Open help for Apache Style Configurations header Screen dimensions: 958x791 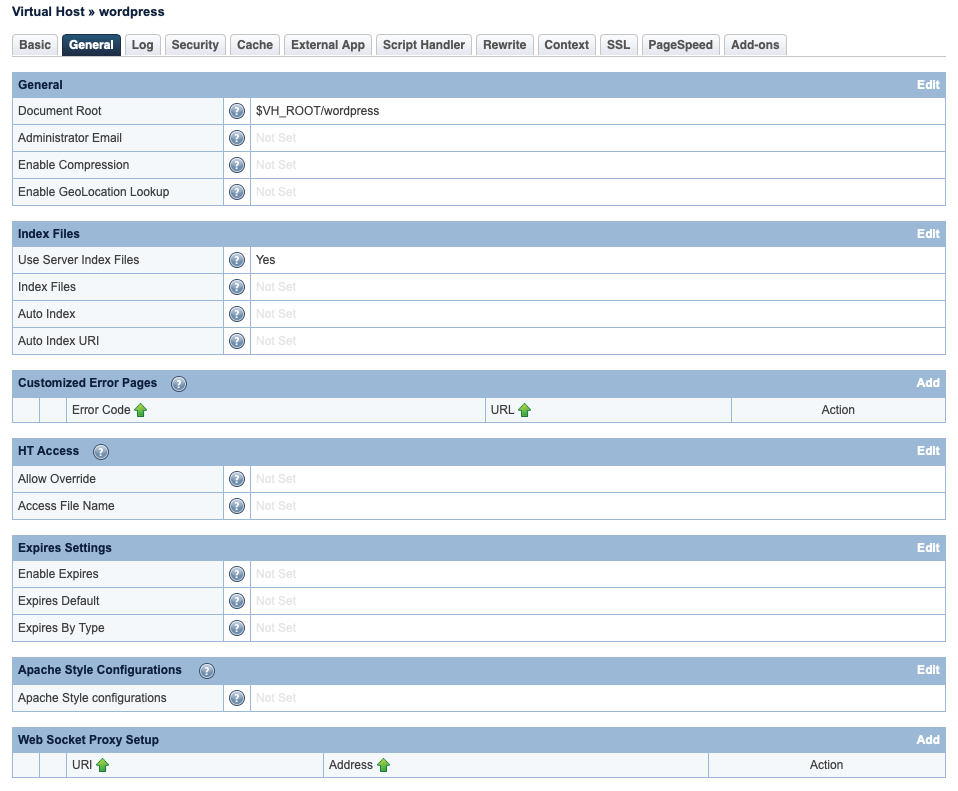click(x=207, y=671)
